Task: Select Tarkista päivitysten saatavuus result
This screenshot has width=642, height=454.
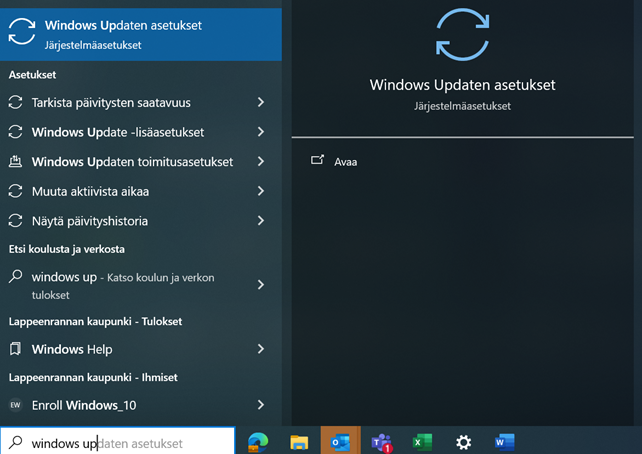Action: click(x=140, y=102)
